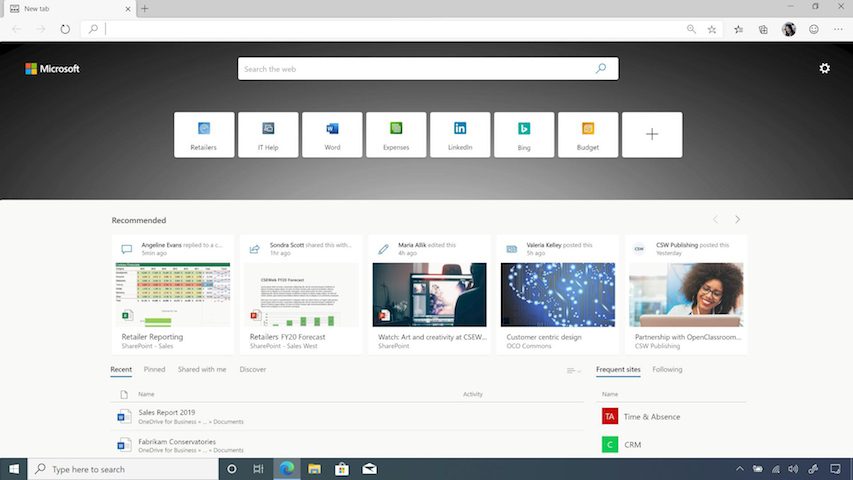Select the Shared with me tab
This screenshot has width=853, height=480.
[202, 369]
